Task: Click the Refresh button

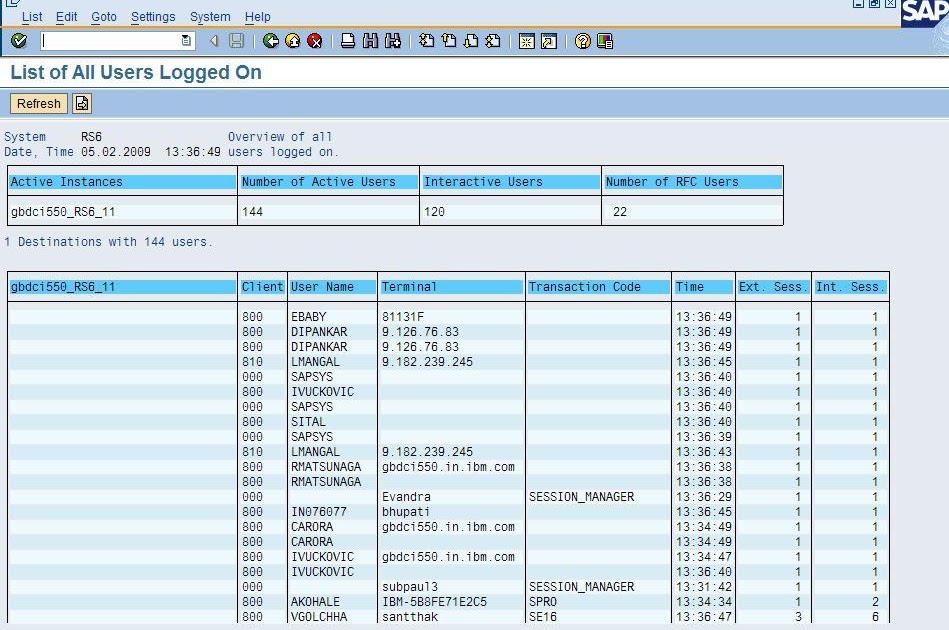Action: [x=38, y=103]
